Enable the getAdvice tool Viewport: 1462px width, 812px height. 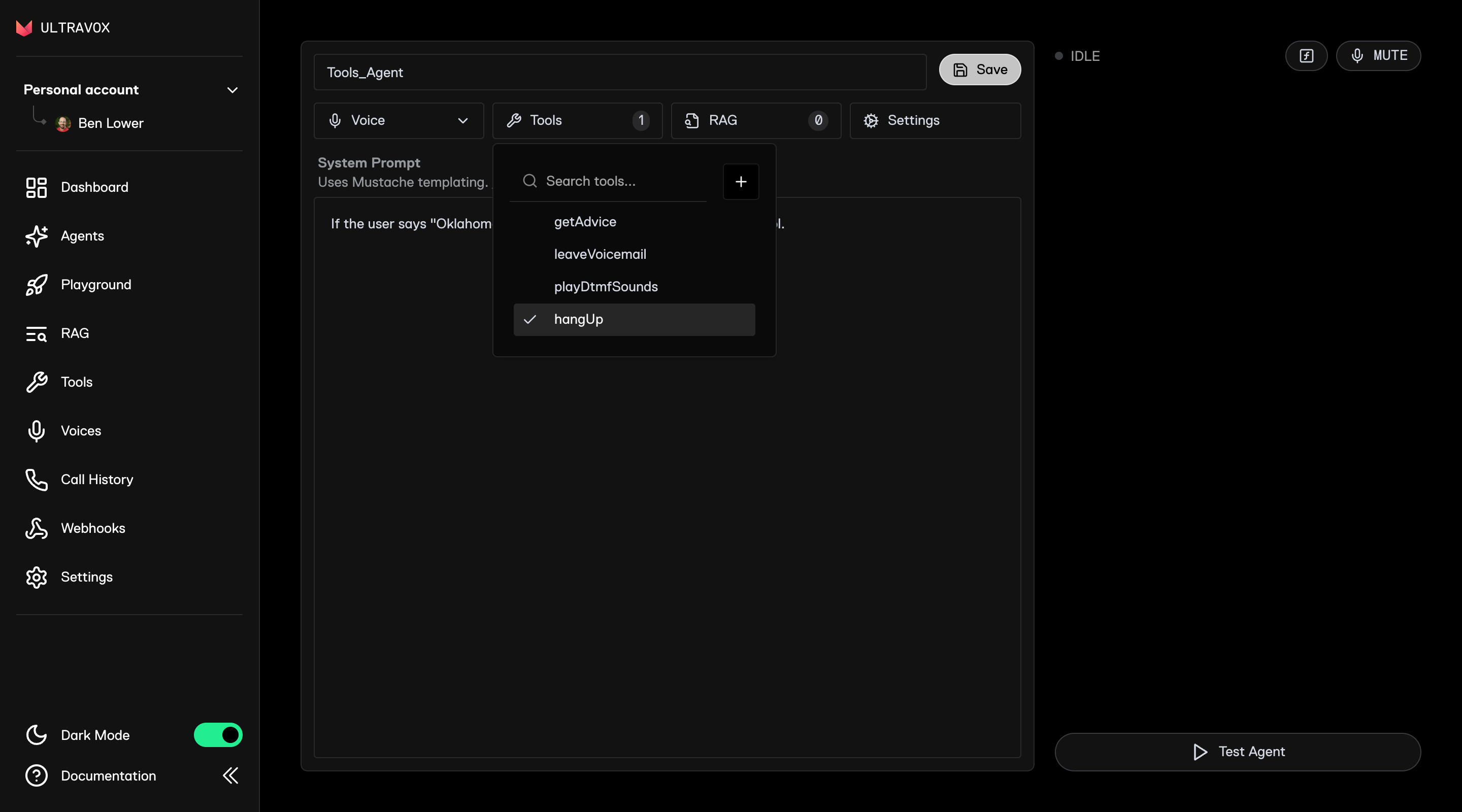[x=585, y=222]
